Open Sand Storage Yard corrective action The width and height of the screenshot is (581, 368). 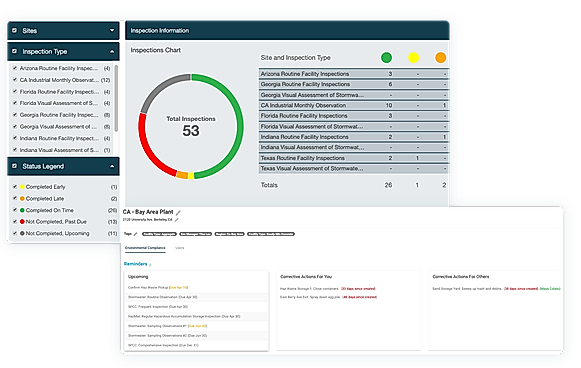pos(497,289)
